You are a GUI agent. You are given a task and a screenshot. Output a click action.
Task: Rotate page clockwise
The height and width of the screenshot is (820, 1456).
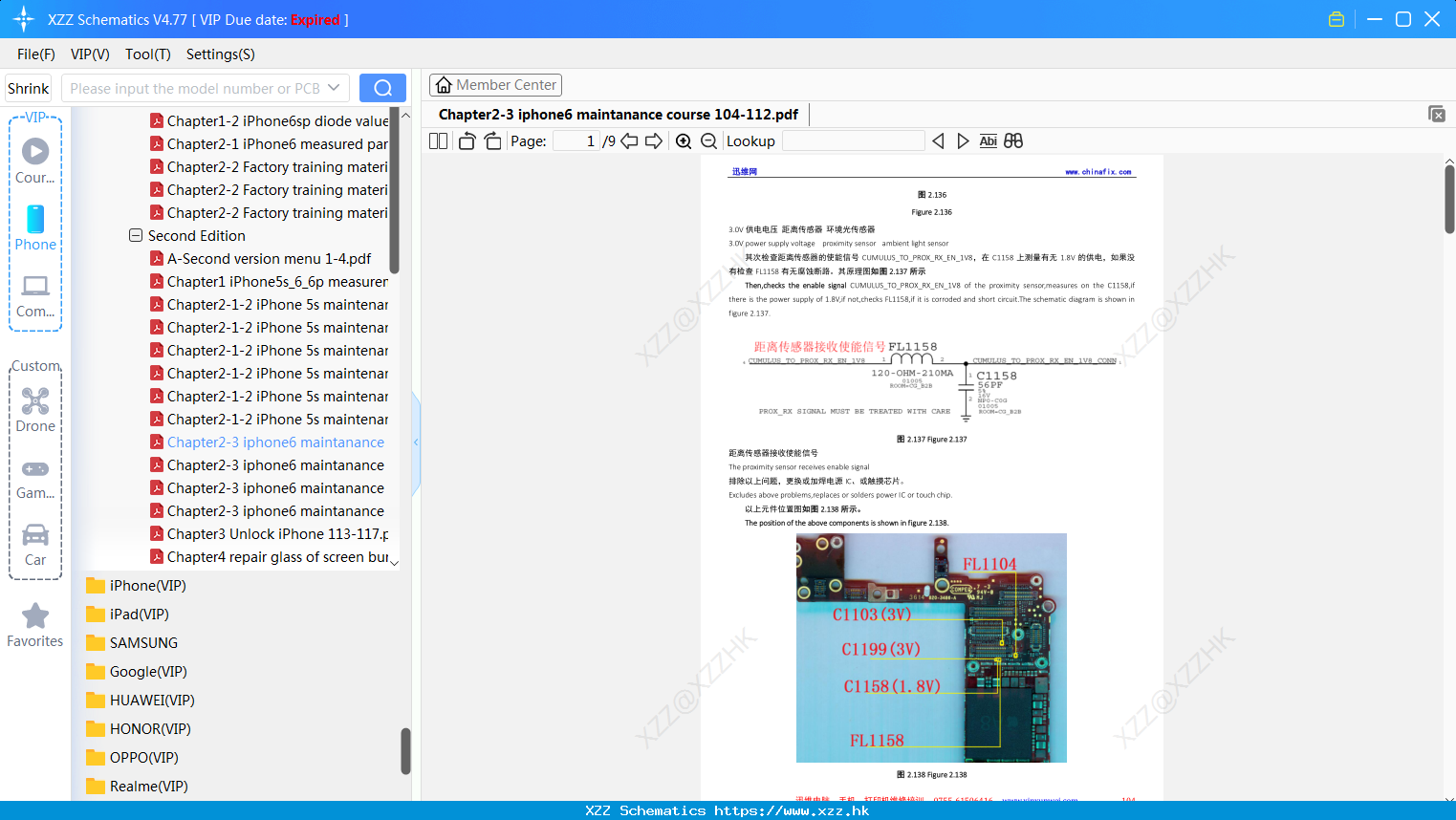coord(492,141)
